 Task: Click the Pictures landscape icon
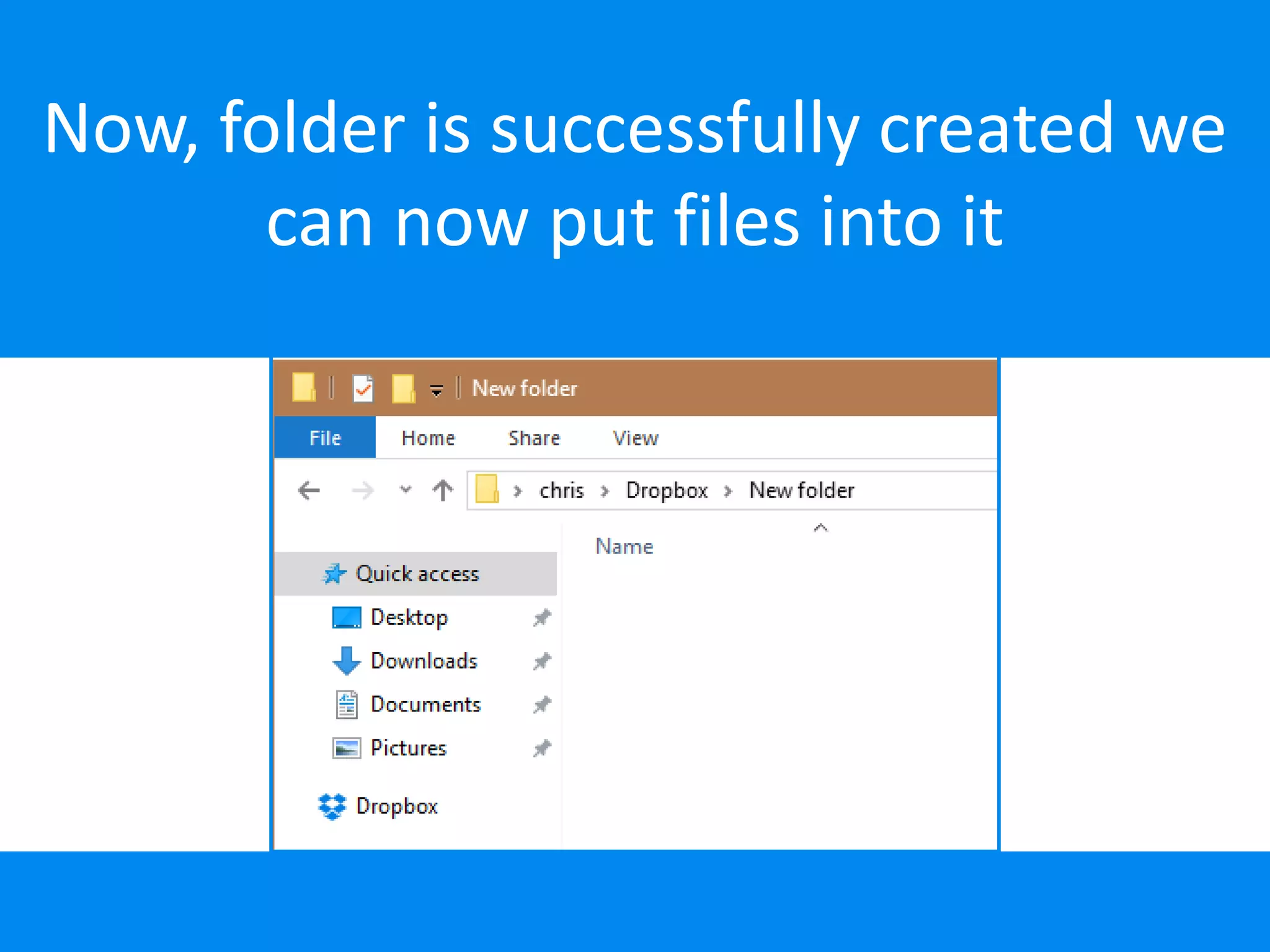click(347, 749)
